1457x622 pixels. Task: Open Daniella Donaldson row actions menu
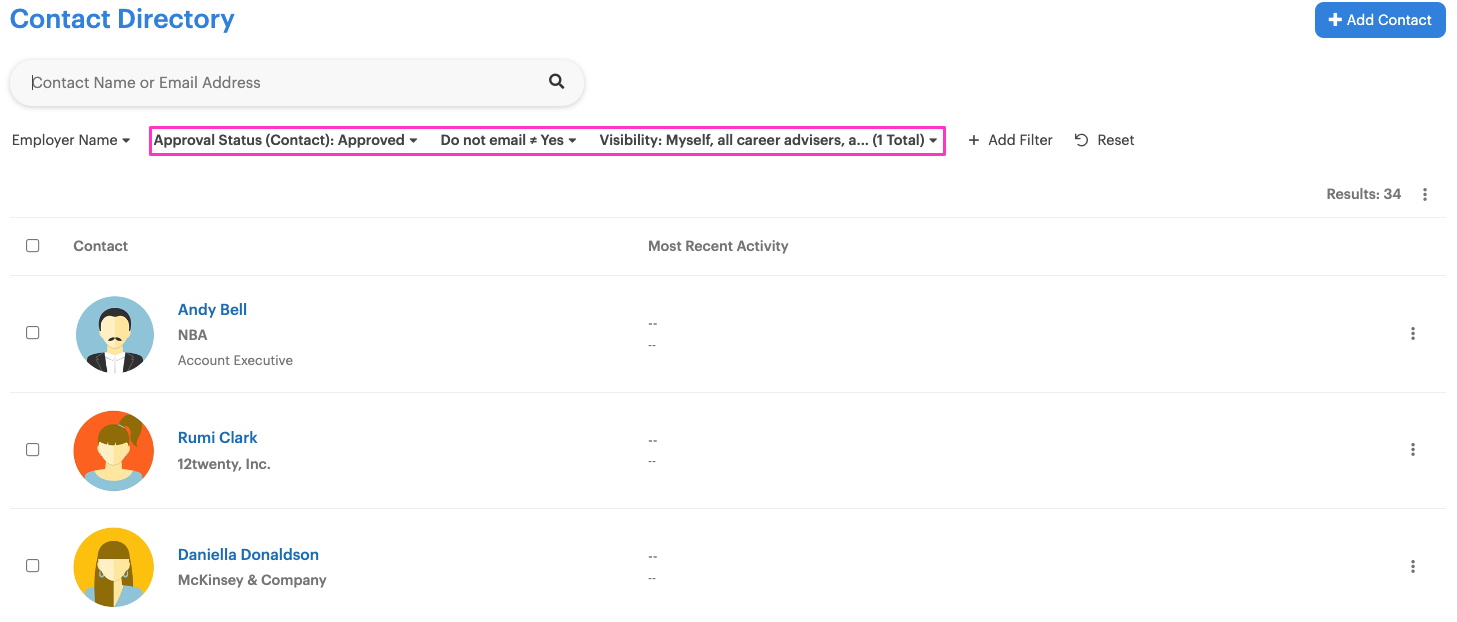1413,567
